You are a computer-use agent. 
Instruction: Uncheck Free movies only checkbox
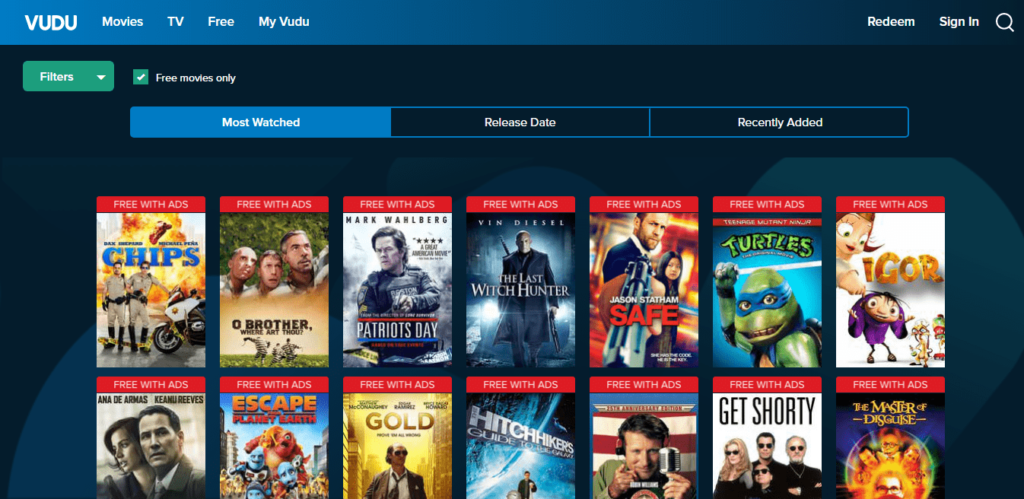(140, 77)
